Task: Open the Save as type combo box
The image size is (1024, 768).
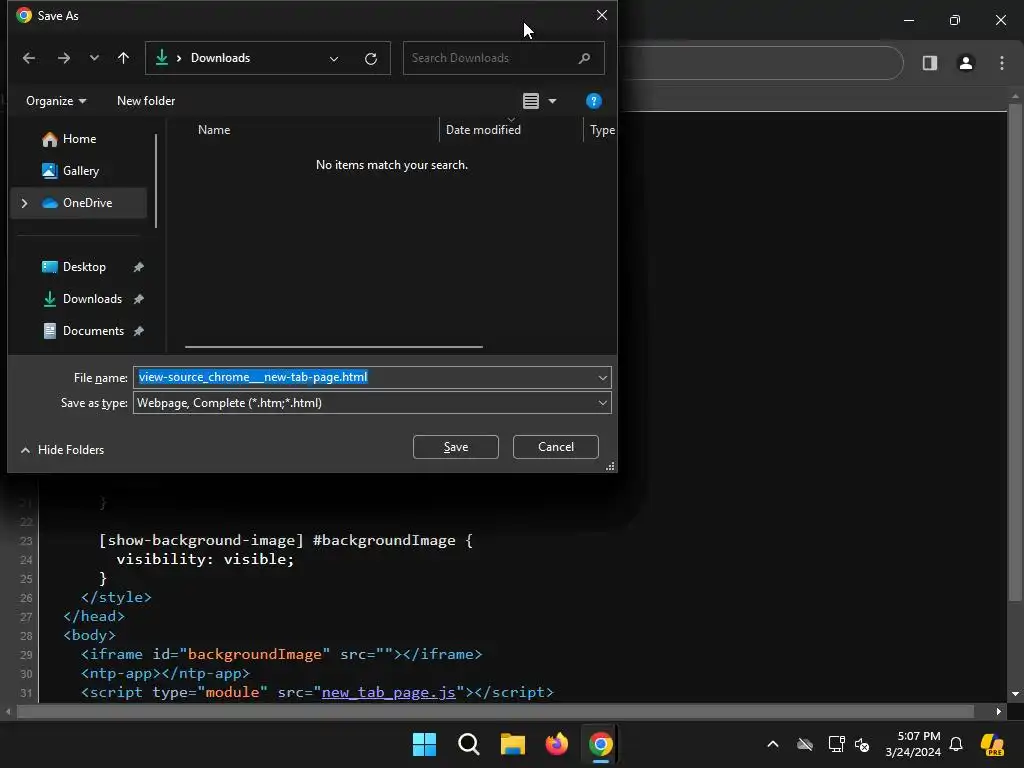Action: [x=372, y=403]
